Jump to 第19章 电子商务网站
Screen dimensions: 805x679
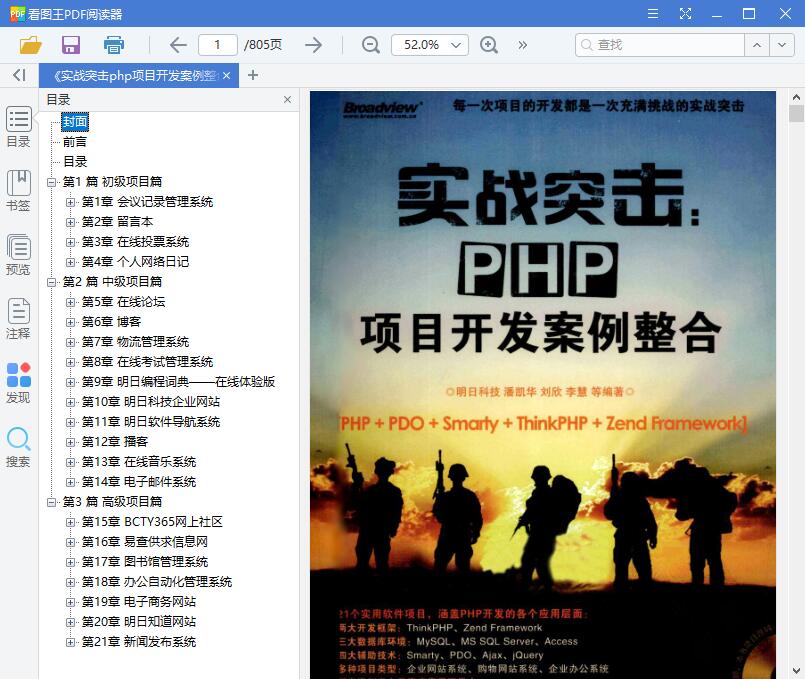139,602
